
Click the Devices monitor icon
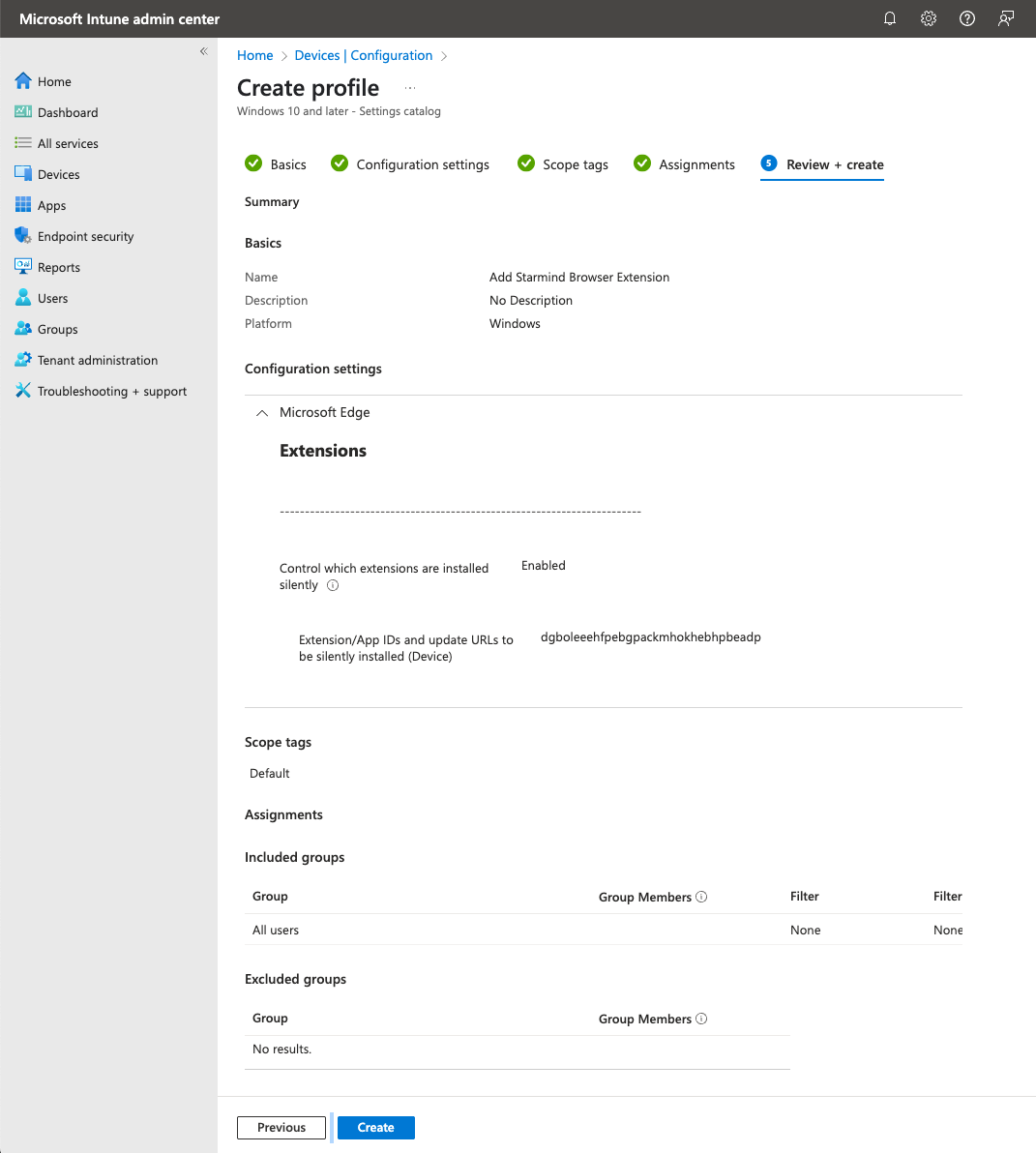tap(23, 174)
